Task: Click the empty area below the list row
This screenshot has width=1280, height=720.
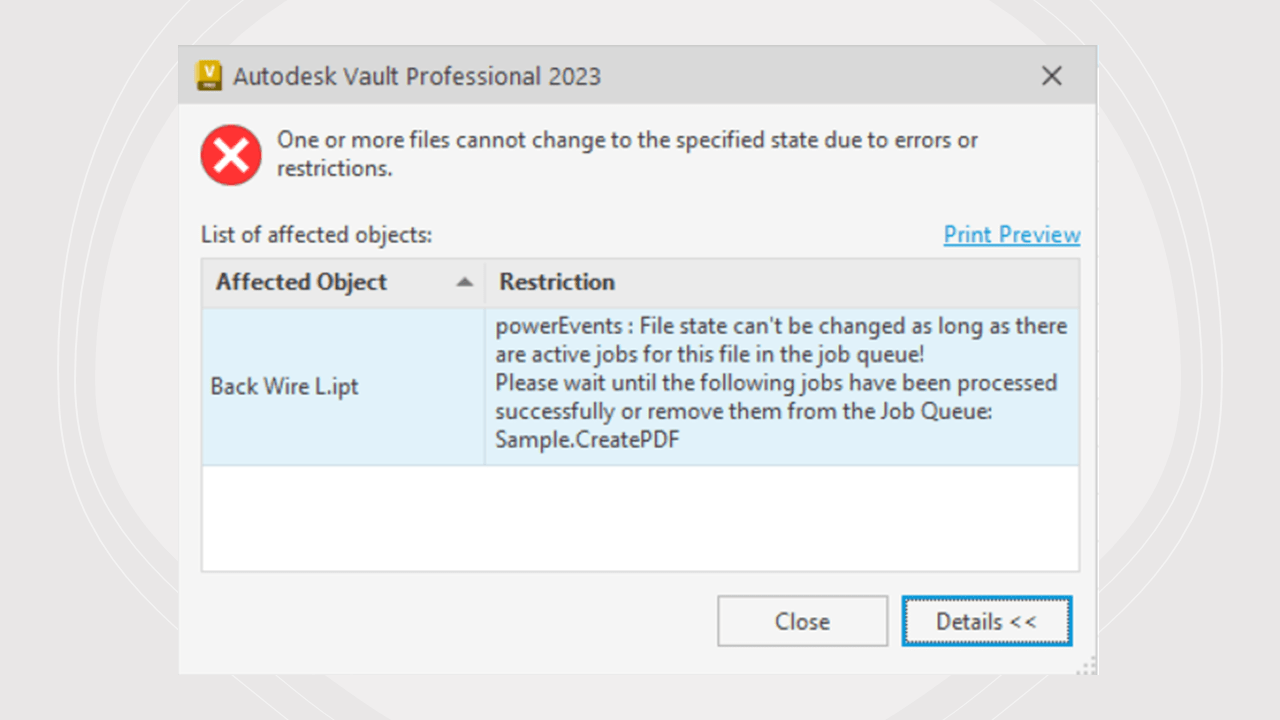Action: 640,518
